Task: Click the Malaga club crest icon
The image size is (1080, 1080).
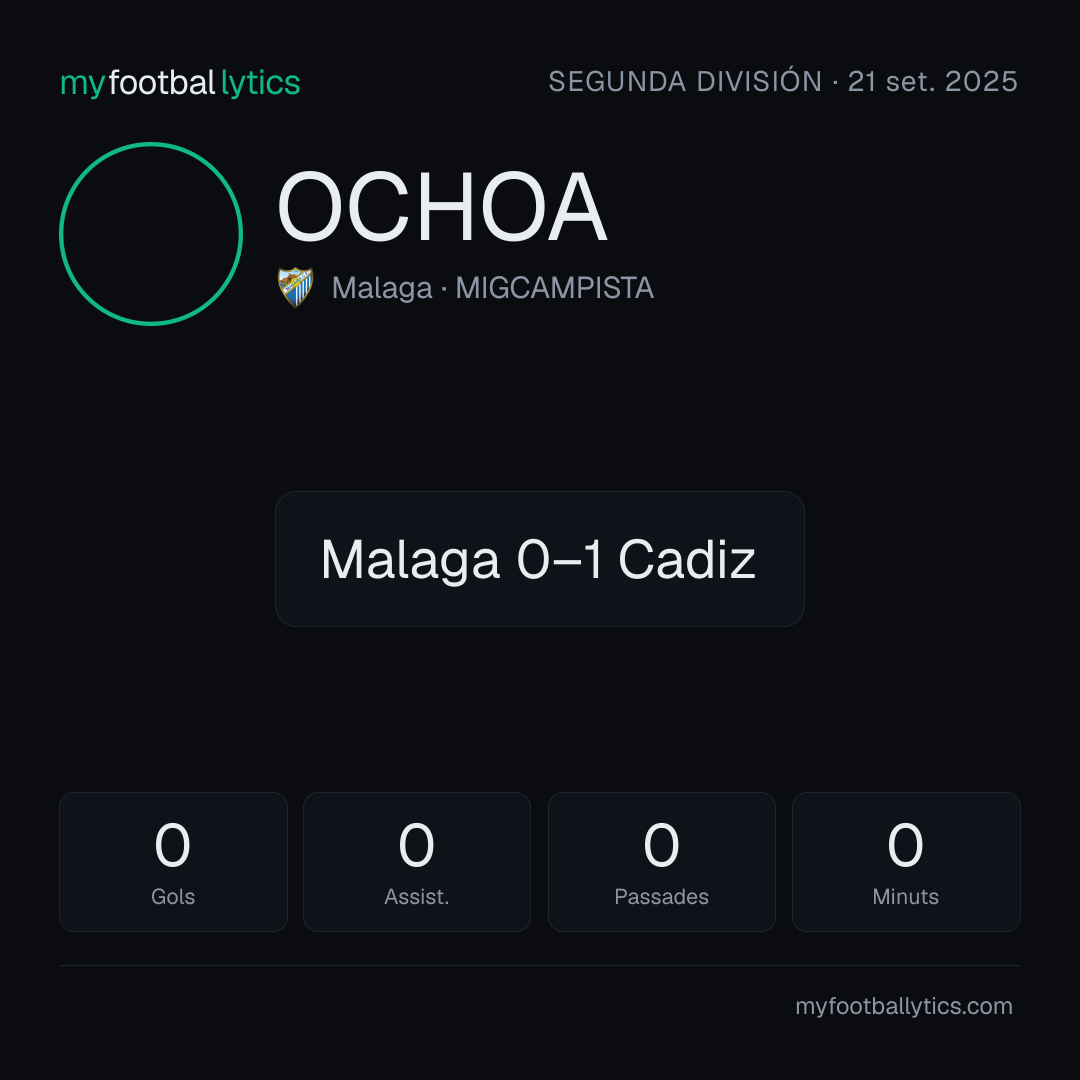Action: 295,287
